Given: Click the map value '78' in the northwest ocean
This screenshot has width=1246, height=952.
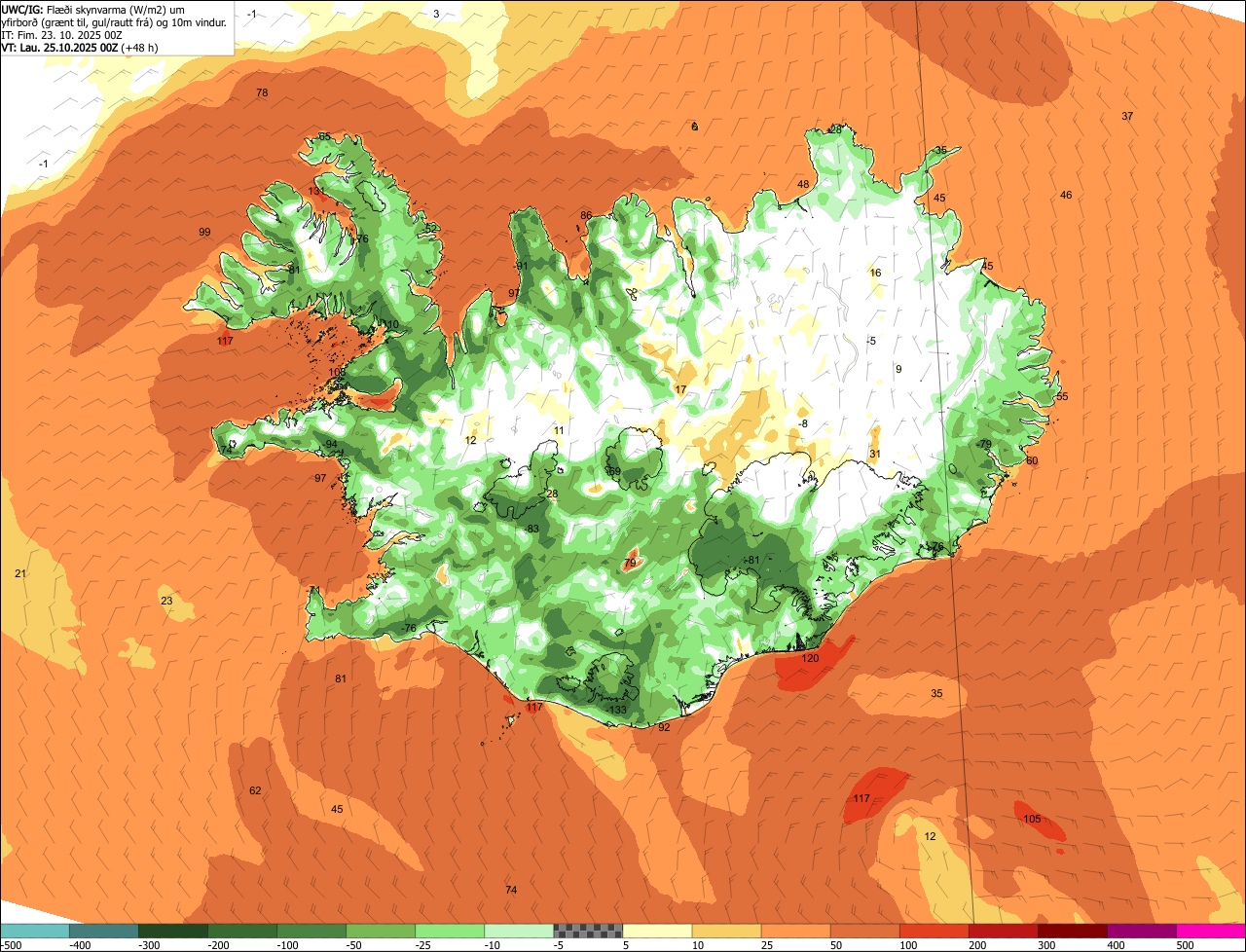Looking at the screenshot, I should point(262,92).
